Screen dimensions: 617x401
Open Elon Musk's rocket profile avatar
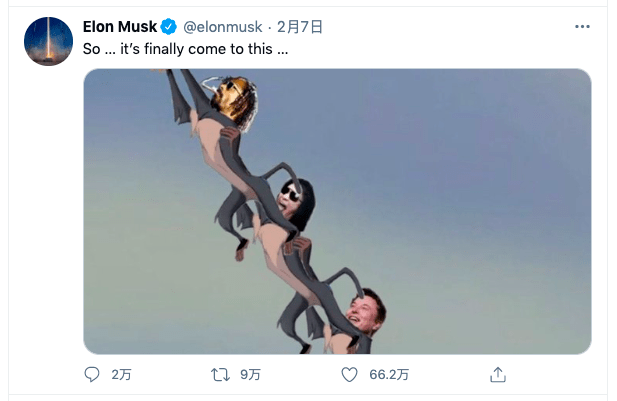[x=48, y=41]
